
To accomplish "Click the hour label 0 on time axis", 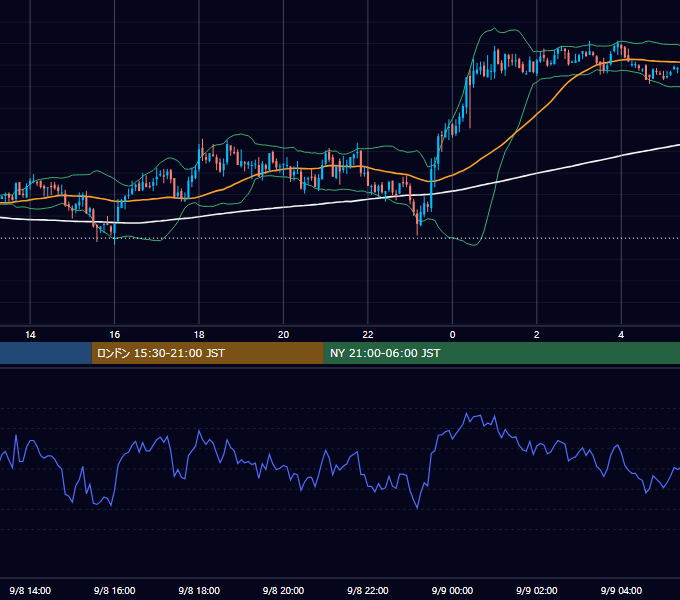I will pos(452,335).
